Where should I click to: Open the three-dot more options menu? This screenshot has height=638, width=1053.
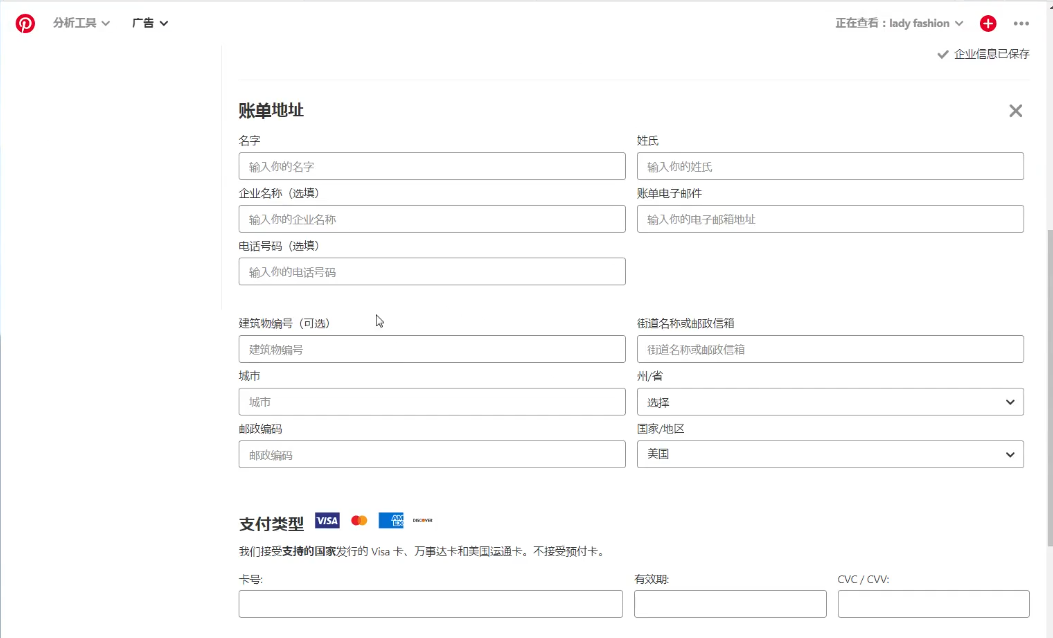click(x=1021, y=24)
